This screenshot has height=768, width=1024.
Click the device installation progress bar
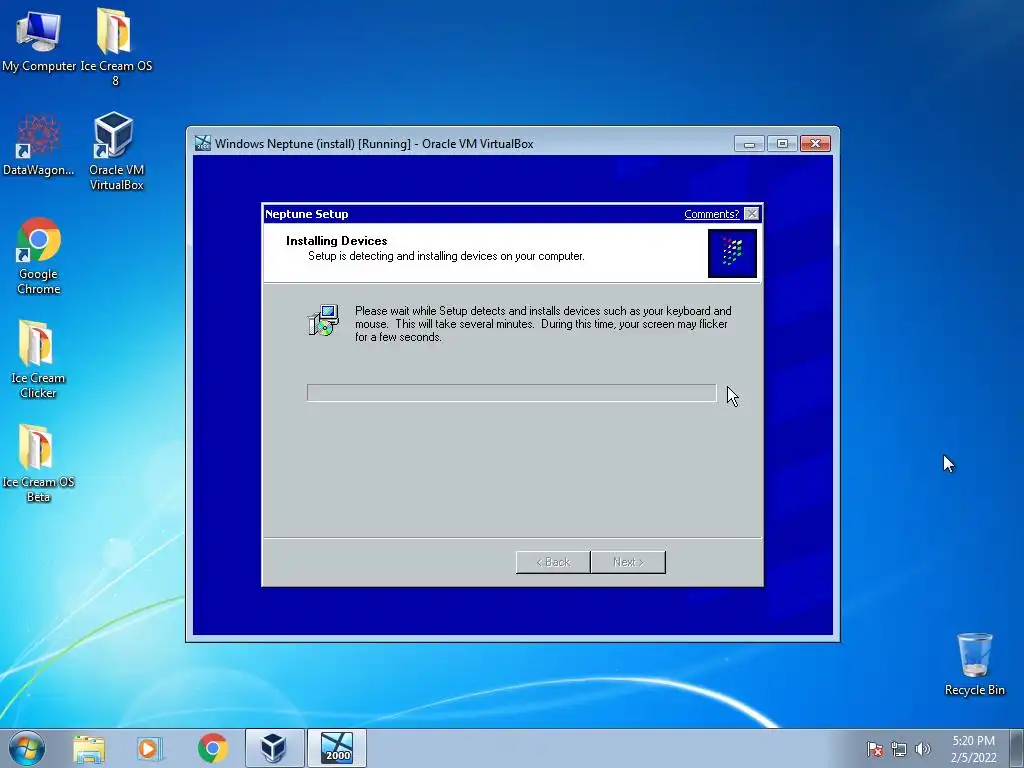tap(511, 392)
